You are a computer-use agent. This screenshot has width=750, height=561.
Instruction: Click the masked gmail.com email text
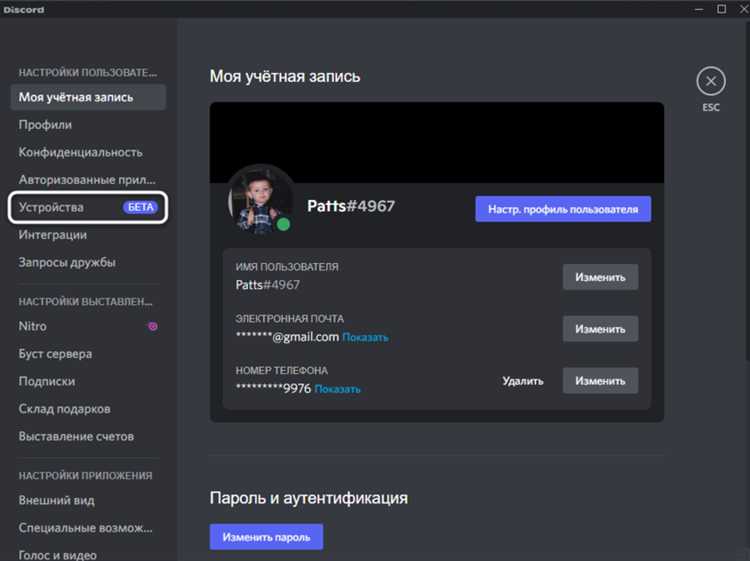(287, 337)
